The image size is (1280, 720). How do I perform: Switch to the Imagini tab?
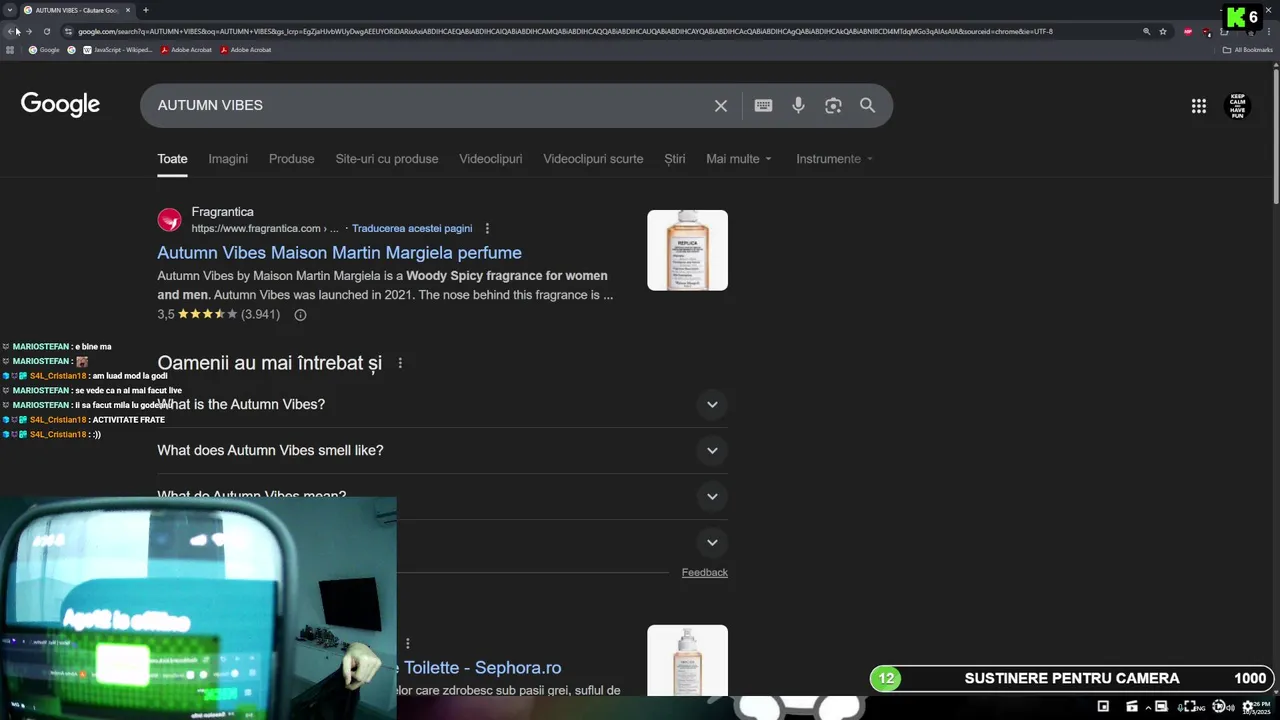point(228,159)
